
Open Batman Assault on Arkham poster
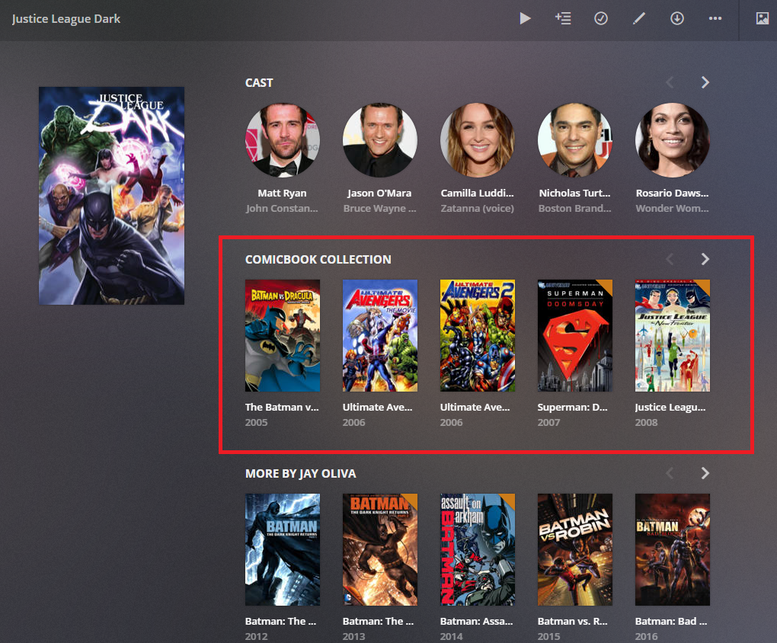tap(478, 549)
